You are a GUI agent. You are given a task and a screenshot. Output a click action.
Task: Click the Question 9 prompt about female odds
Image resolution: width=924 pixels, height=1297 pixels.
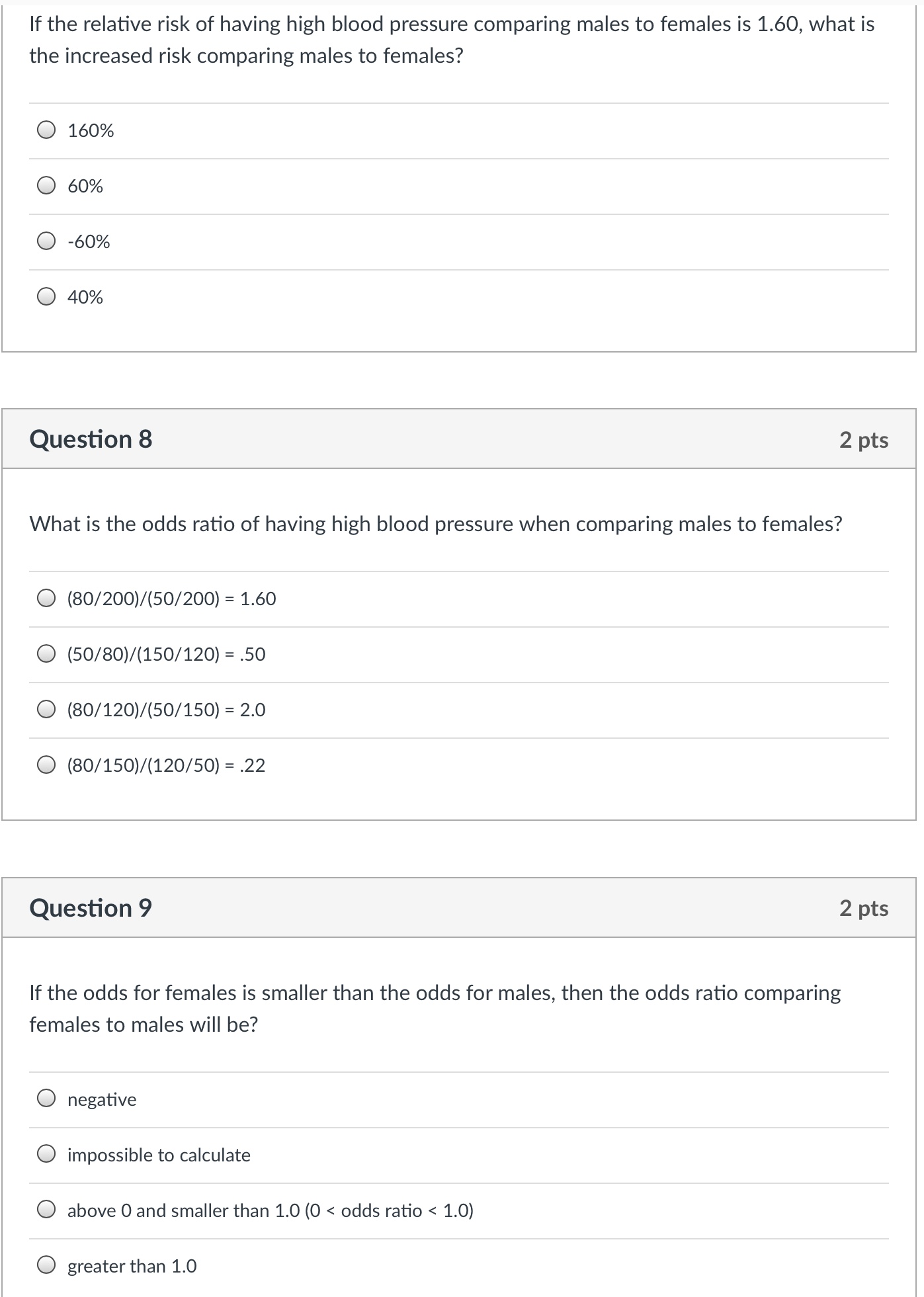(x=435, y=1009)
